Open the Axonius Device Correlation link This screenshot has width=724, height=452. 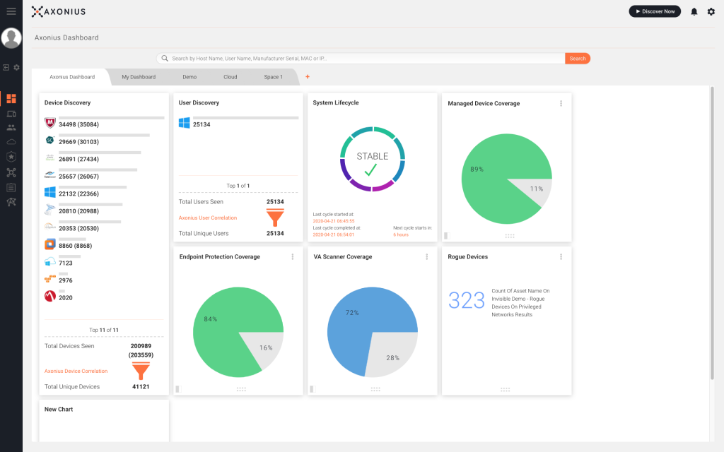tap(76, 371)
